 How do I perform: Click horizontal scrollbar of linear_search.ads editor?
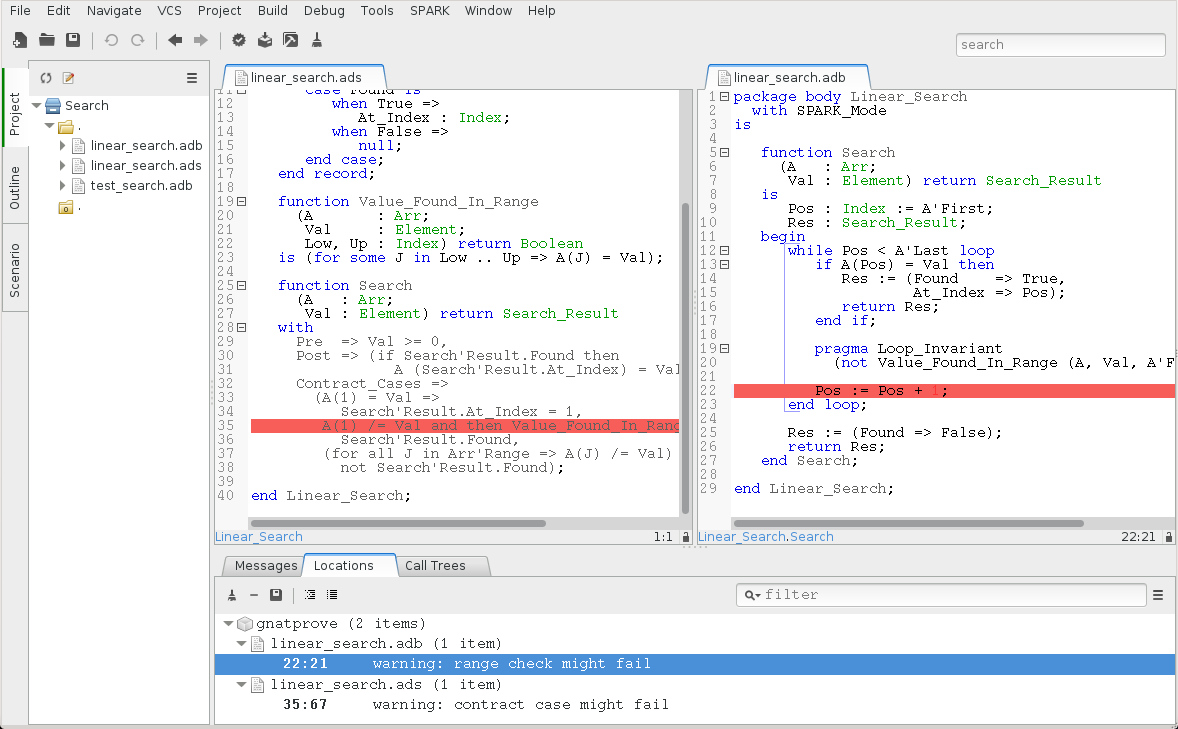pos(398,523)
